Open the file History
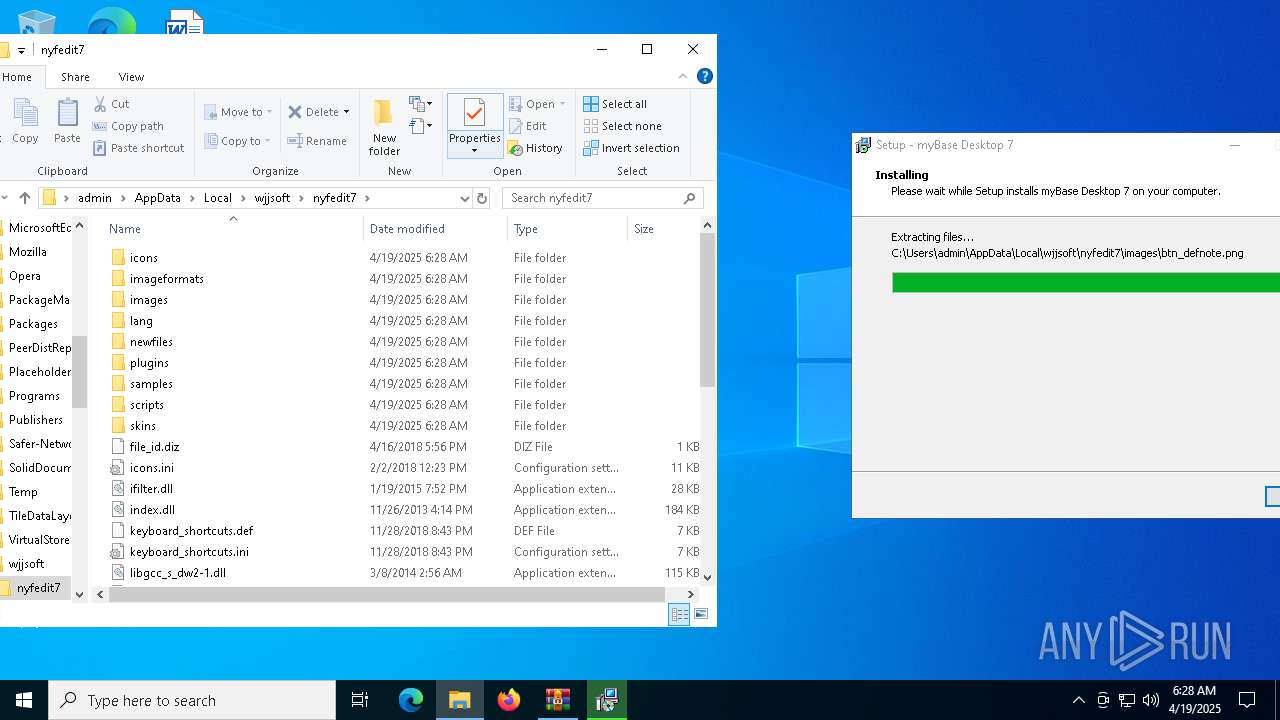Viewport: 1280px width, 720px height. pyautogui.click(x=535, y=148)
